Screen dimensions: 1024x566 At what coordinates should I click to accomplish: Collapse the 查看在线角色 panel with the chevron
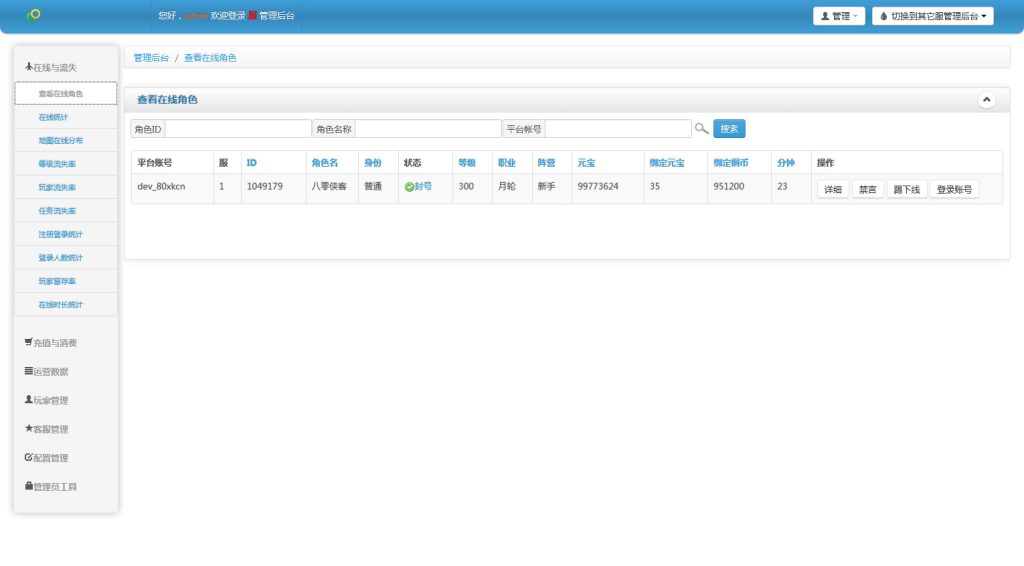pos(986,100)
